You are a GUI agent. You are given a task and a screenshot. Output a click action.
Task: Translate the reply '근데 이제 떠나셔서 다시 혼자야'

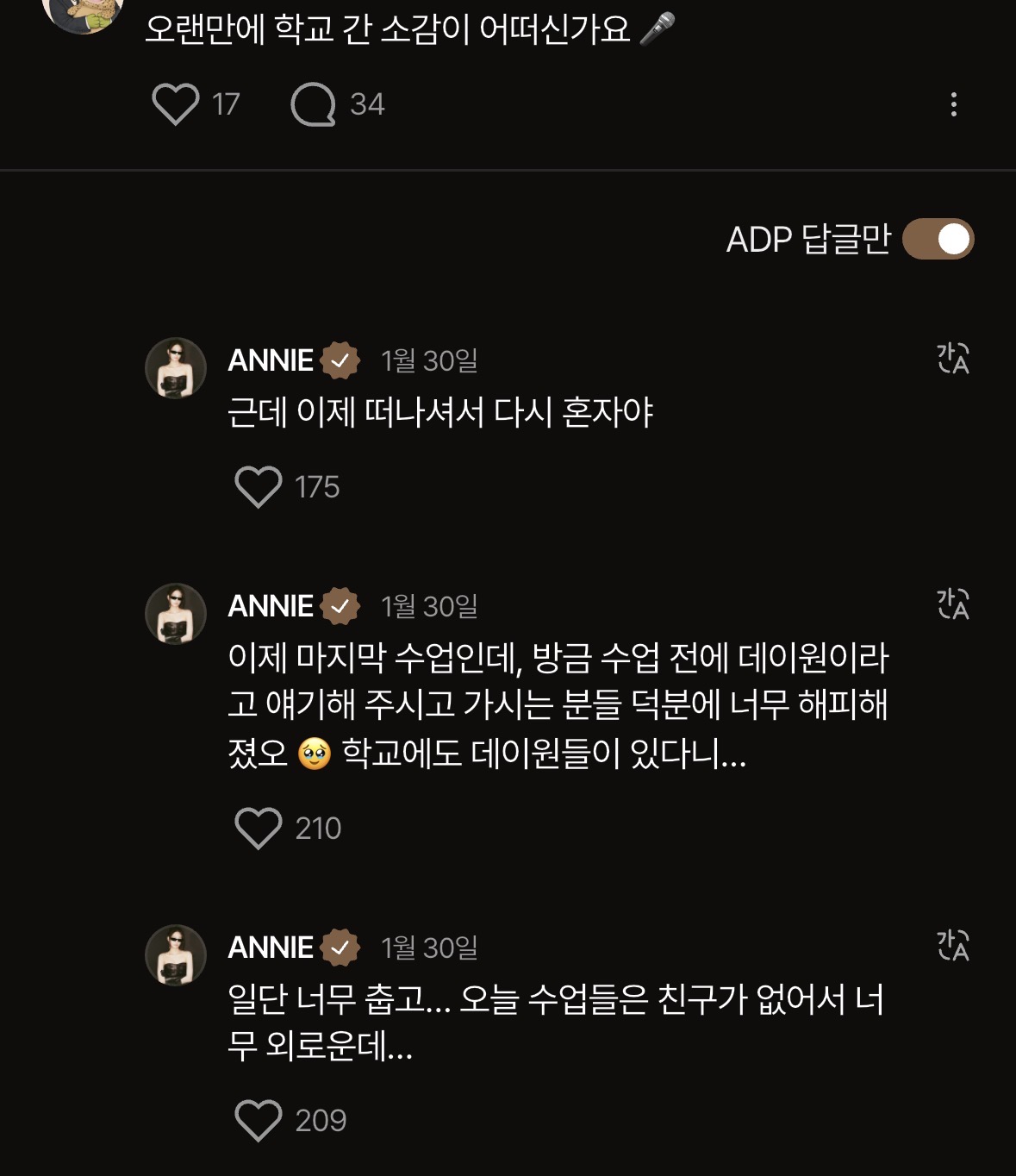pyautogui.click(x=953, y=359)
